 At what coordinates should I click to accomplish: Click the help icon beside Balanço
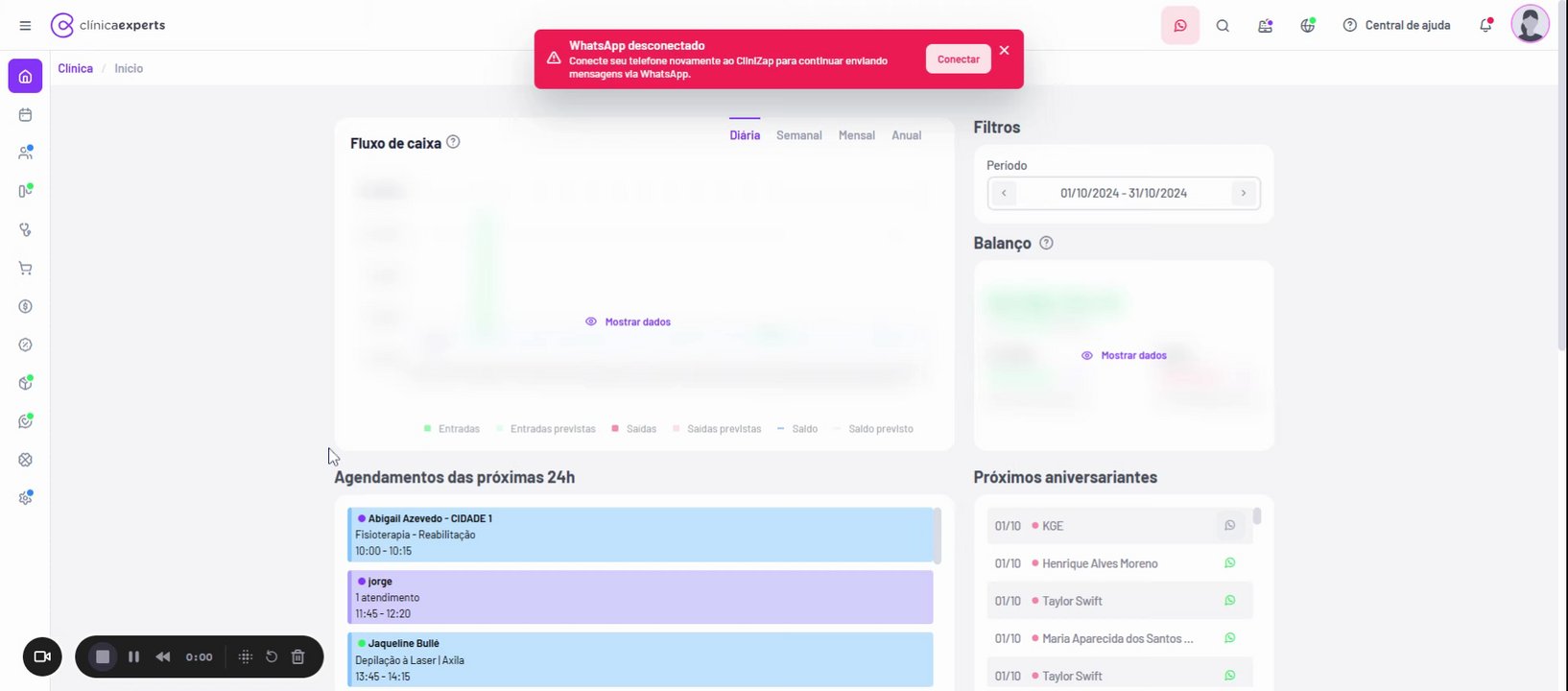pyautogui.click(x=1046, y=243)
